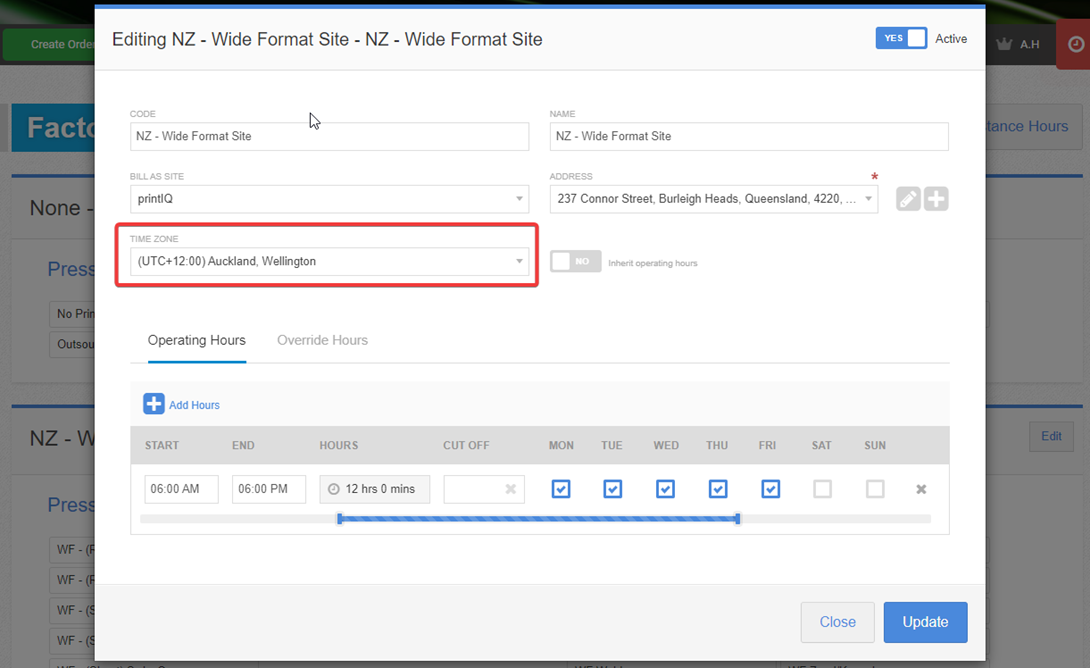Image resolution: width=1090 pixels, height=668 pixels.
Task: Open the Bill As Site dropdown
Action: click(x=329, y=199)
